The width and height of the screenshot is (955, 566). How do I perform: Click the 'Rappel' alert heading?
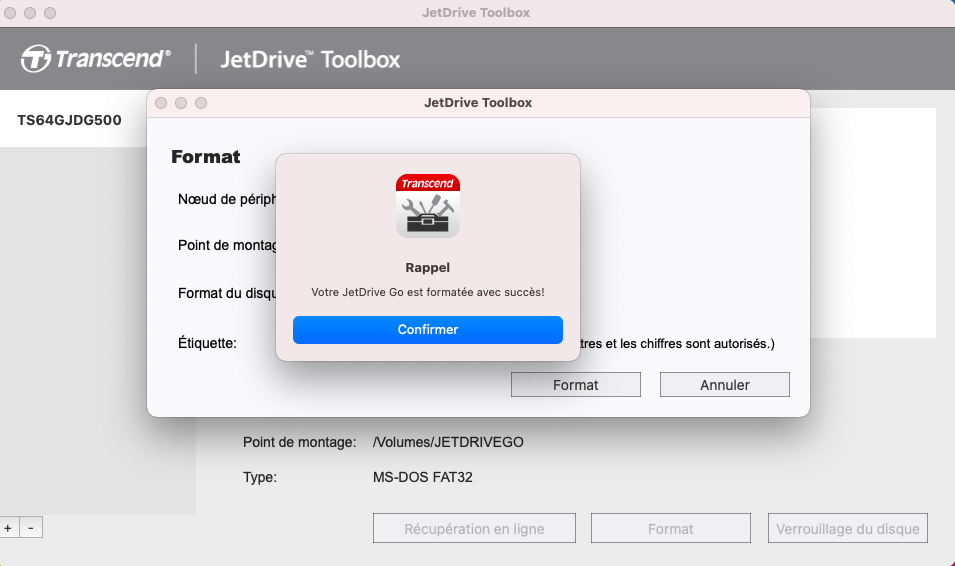pos(428,267)
